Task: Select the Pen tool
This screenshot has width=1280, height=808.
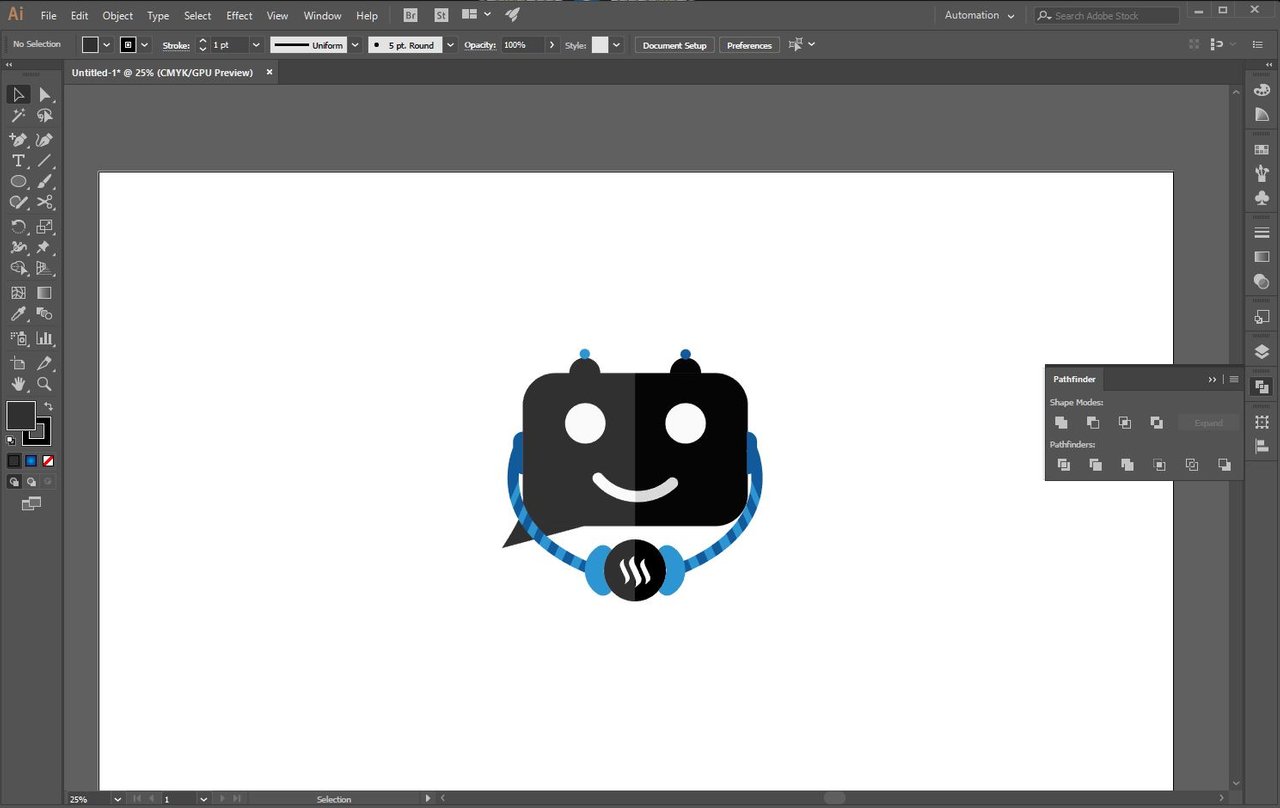Action: [x=18, y=140]
